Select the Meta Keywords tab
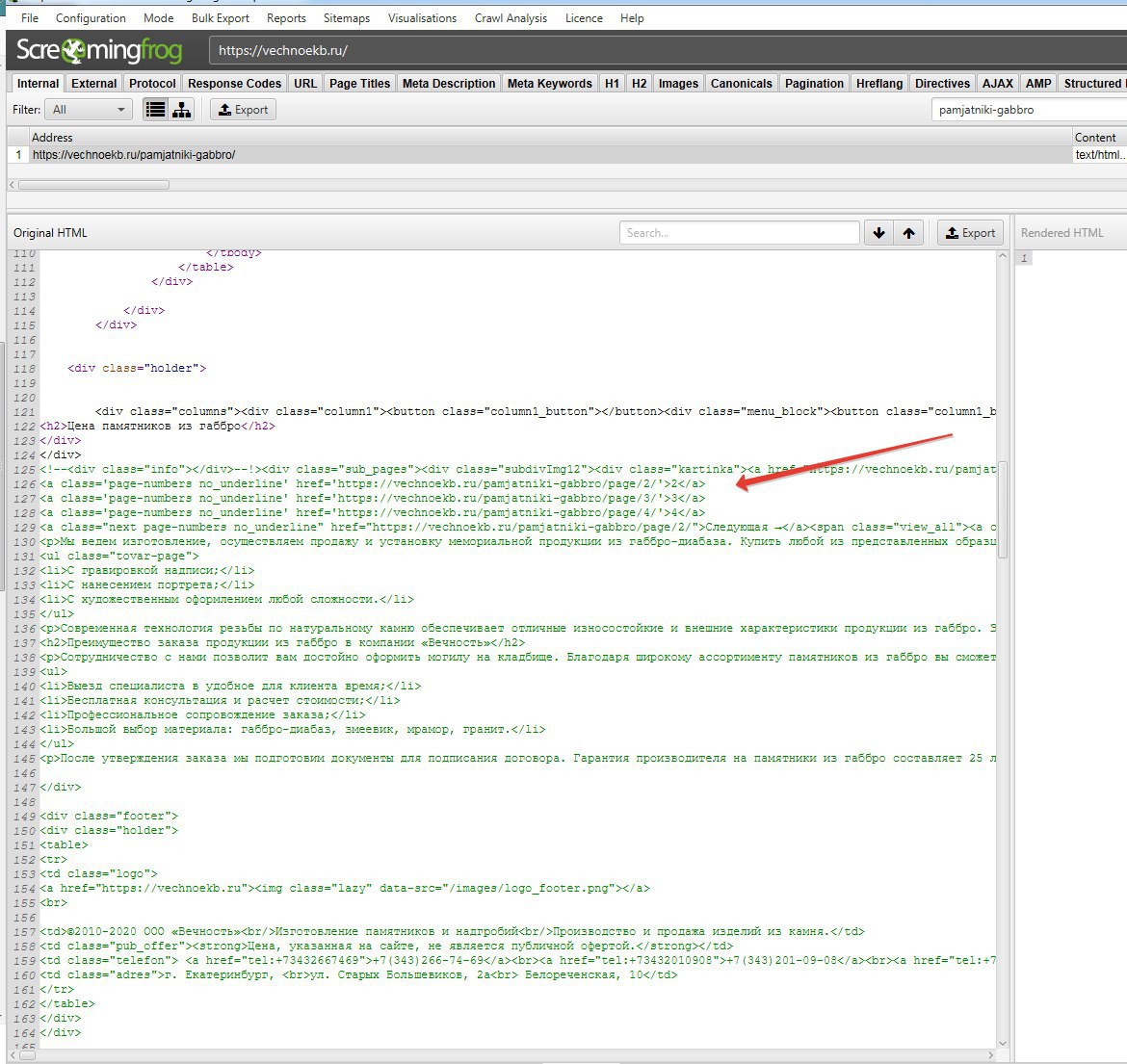The height and width of the screenshot is (1064, 1127). click(x=549, y=84)
